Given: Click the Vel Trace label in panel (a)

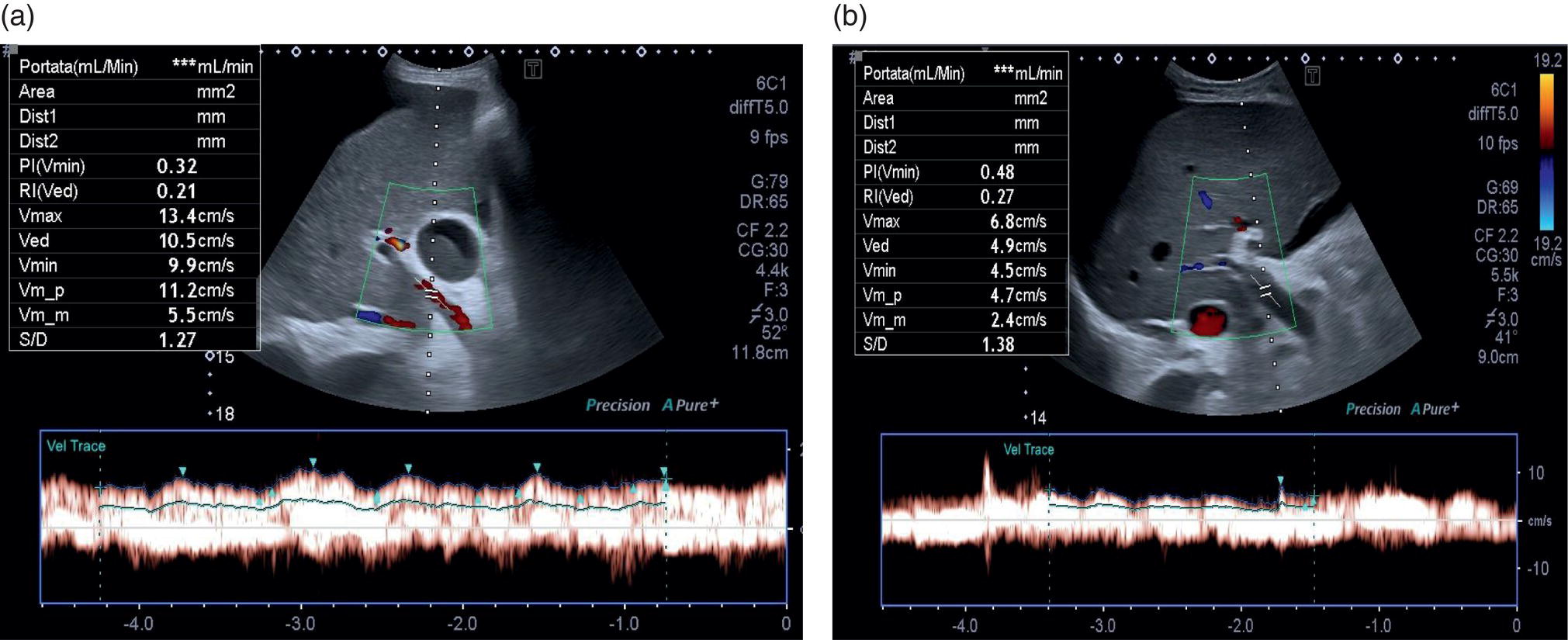Looking at the screenshot, I should pos(76,446).
